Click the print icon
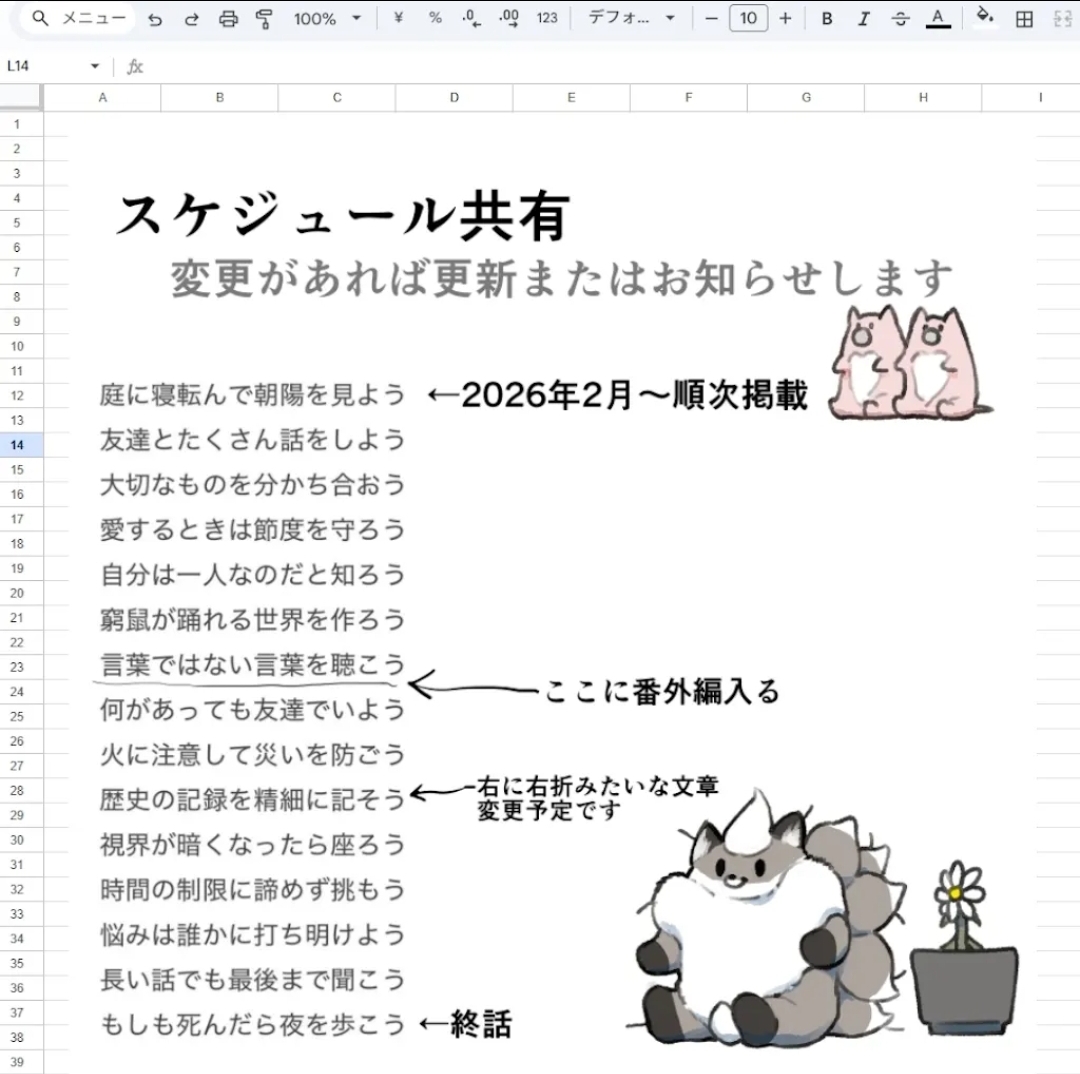Viewport: 1080px width, 1074px height. tap(228, 19)
